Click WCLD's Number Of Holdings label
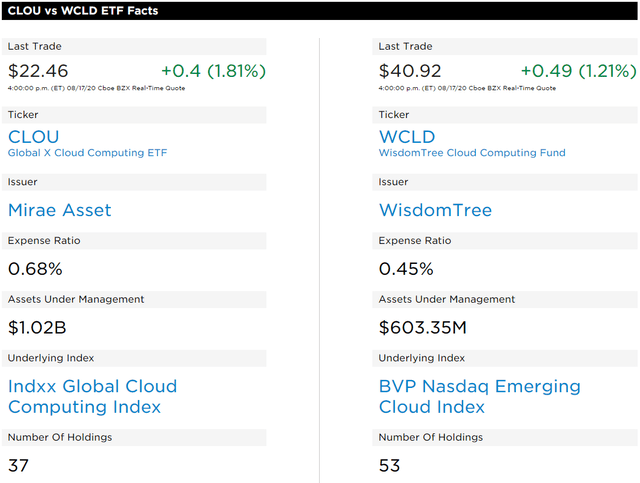640x483 pixels. (431, 437)
